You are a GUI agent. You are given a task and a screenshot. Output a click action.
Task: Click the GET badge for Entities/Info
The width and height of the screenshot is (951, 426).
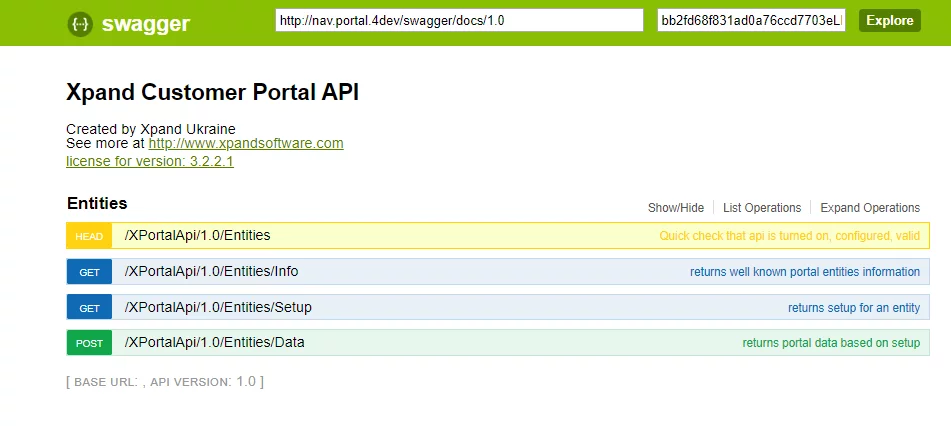(x=89, y=272)
